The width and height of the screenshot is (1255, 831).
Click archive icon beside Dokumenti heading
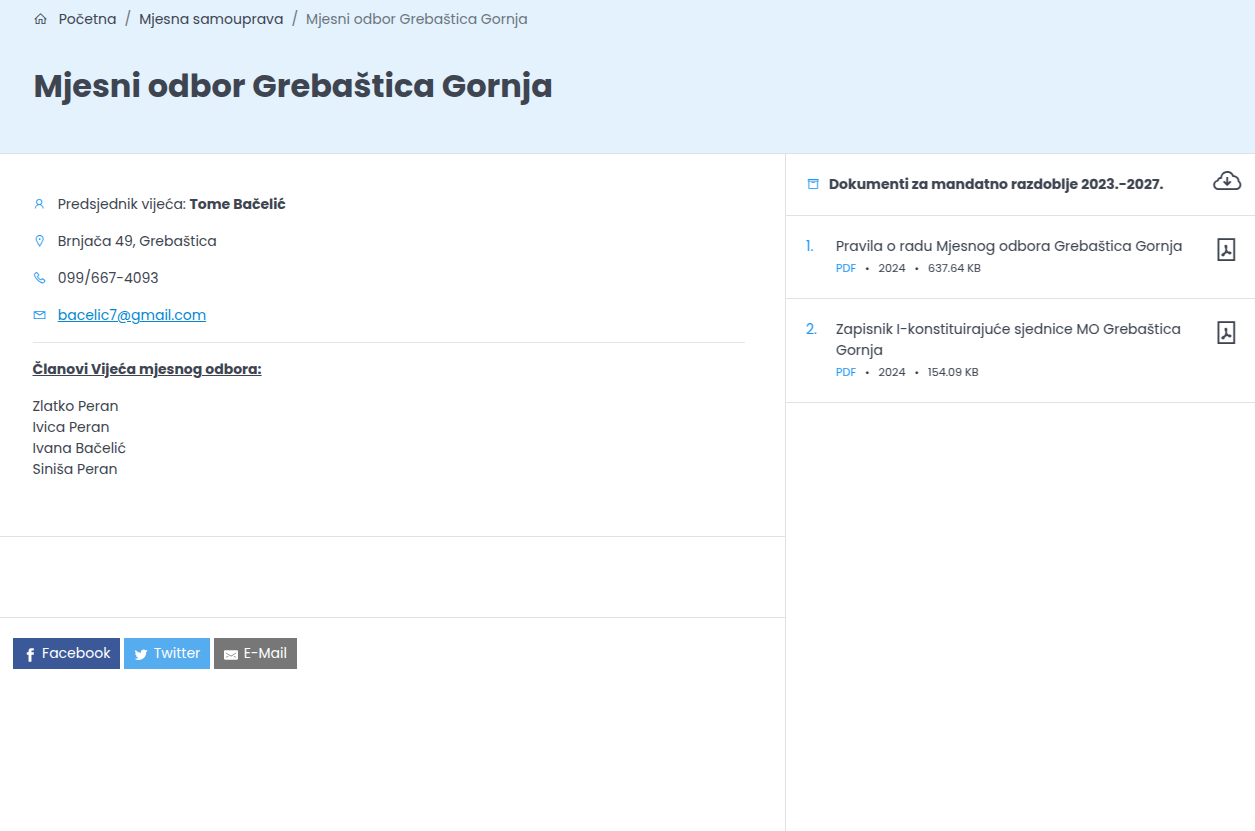pyautogui.click(x=813, y=184)
